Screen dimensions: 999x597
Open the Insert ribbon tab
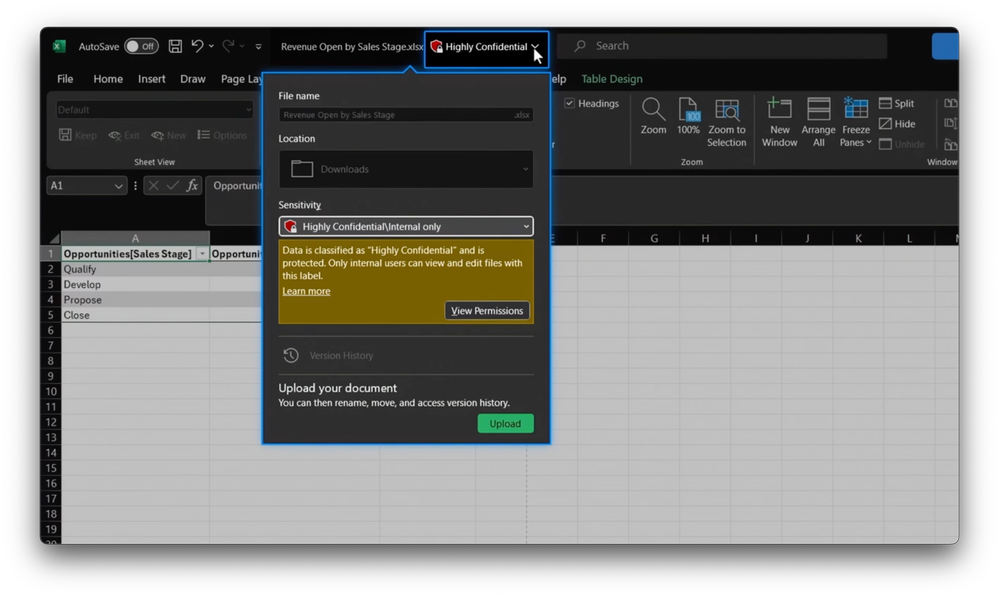point(152,79)
